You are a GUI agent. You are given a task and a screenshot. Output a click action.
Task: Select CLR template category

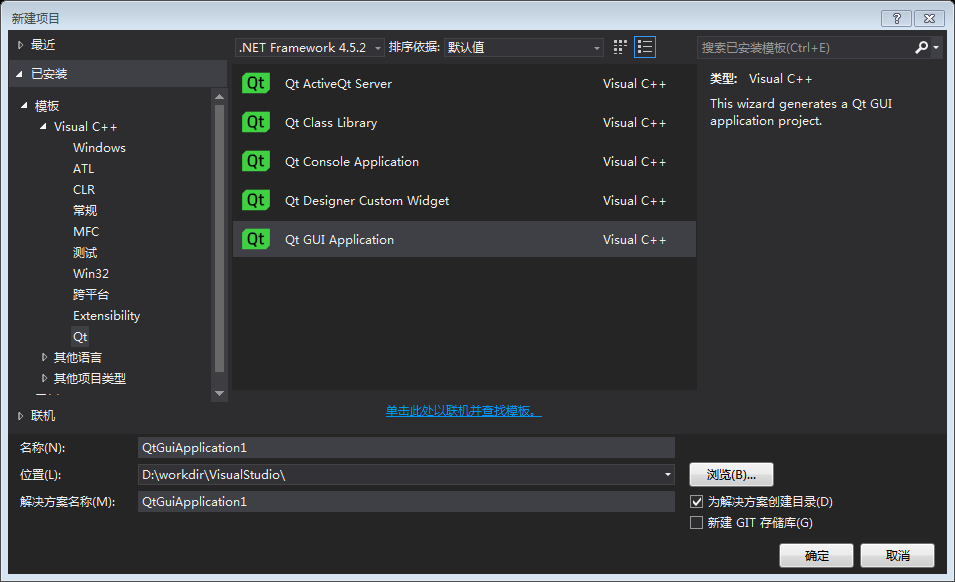coord(84,190)
